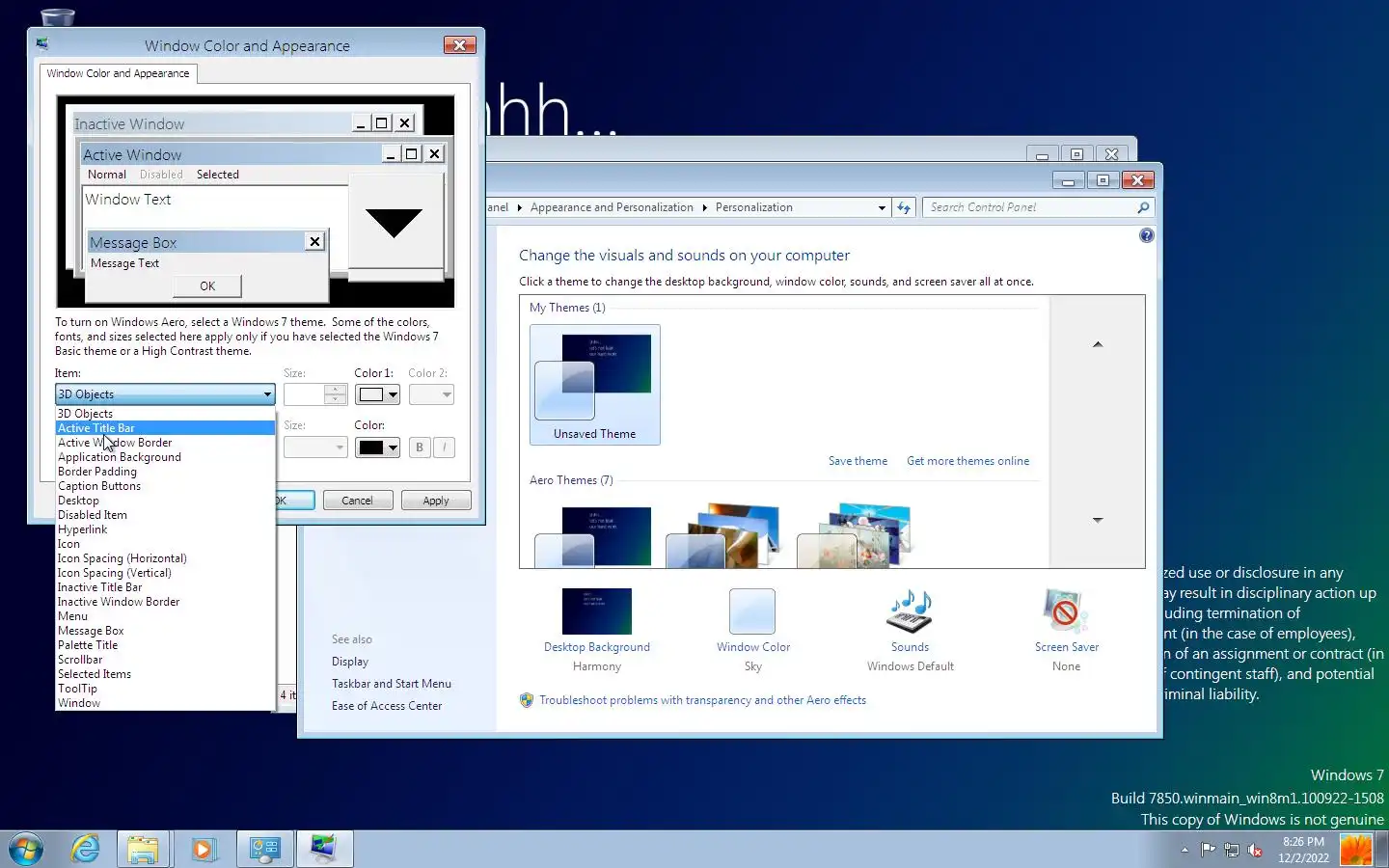Open the Taskbar and Start Menu link

392,684
